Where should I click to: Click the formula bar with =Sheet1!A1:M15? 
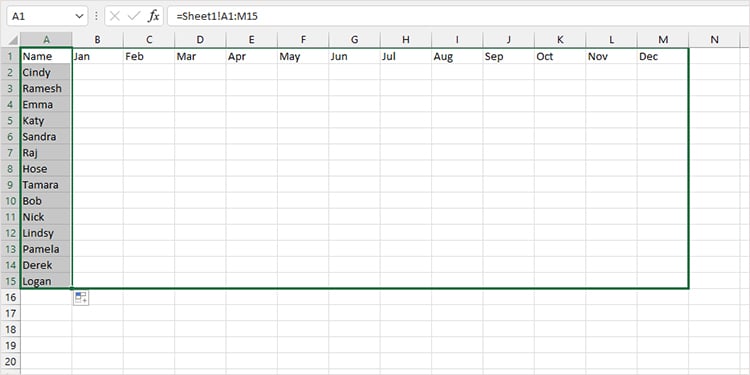[458, 16]
